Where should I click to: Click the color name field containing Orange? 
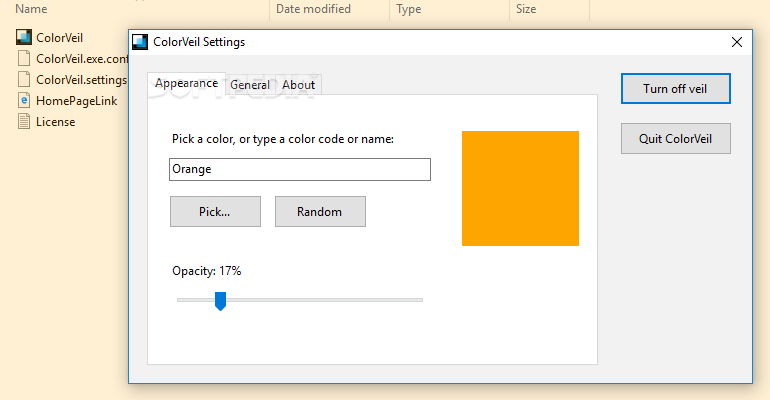(300, 169)
